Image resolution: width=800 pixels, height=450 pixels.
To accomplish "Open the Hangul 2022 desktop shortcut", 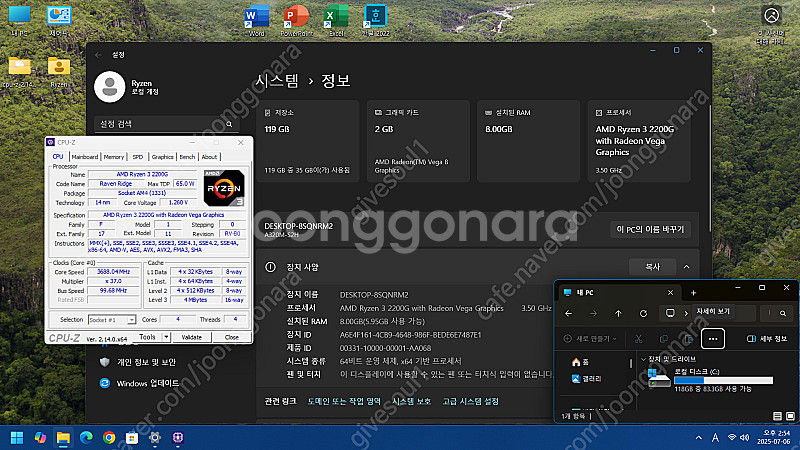I will (376, 20).
